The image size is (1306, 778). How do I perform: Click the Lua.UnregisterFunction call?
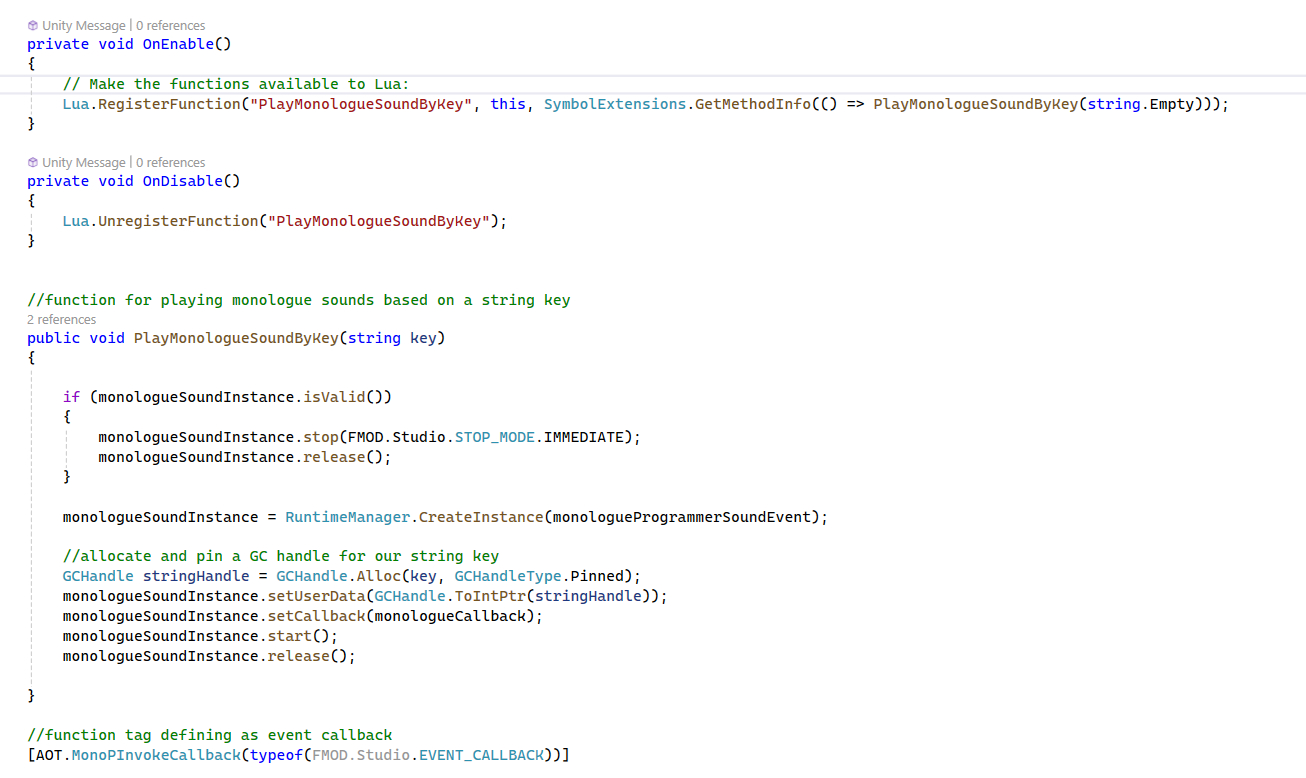pos(177,221)
